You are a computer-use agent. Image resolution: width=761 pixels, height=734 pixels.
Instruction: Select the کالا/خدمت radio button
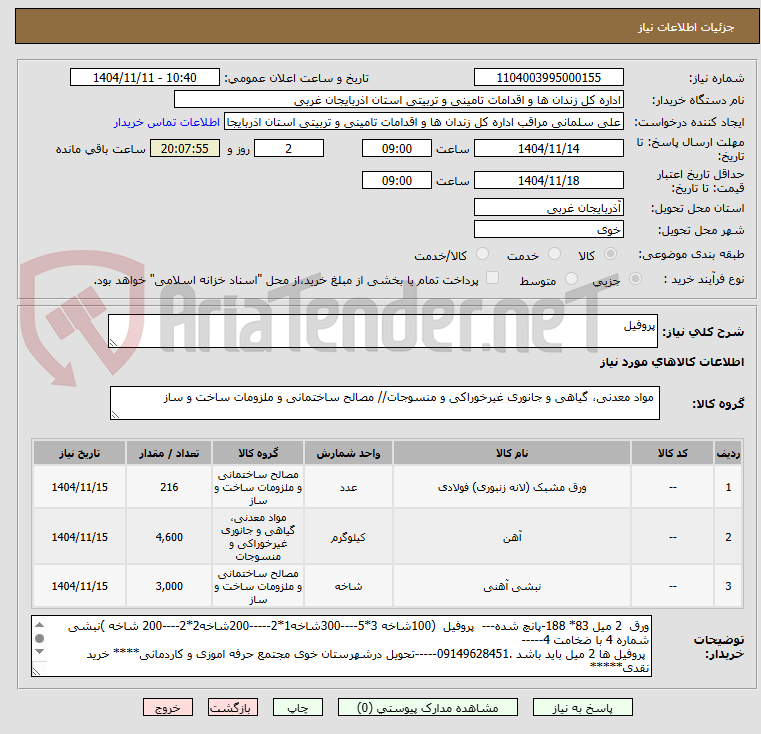click(x=482, y=253)
